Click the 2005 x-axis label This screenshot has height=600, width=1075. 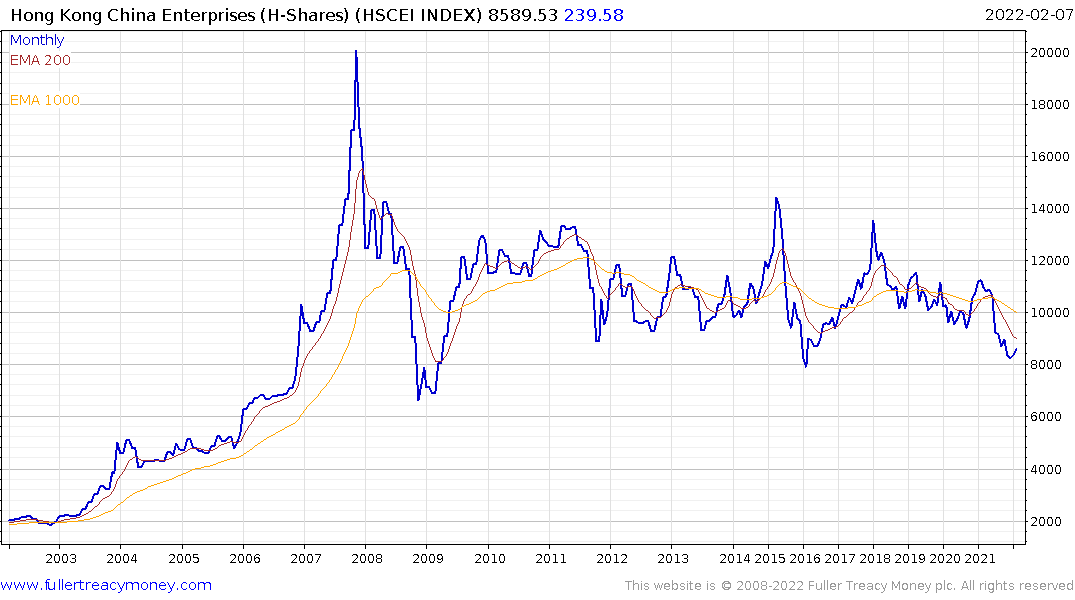[x=184, y=559]
